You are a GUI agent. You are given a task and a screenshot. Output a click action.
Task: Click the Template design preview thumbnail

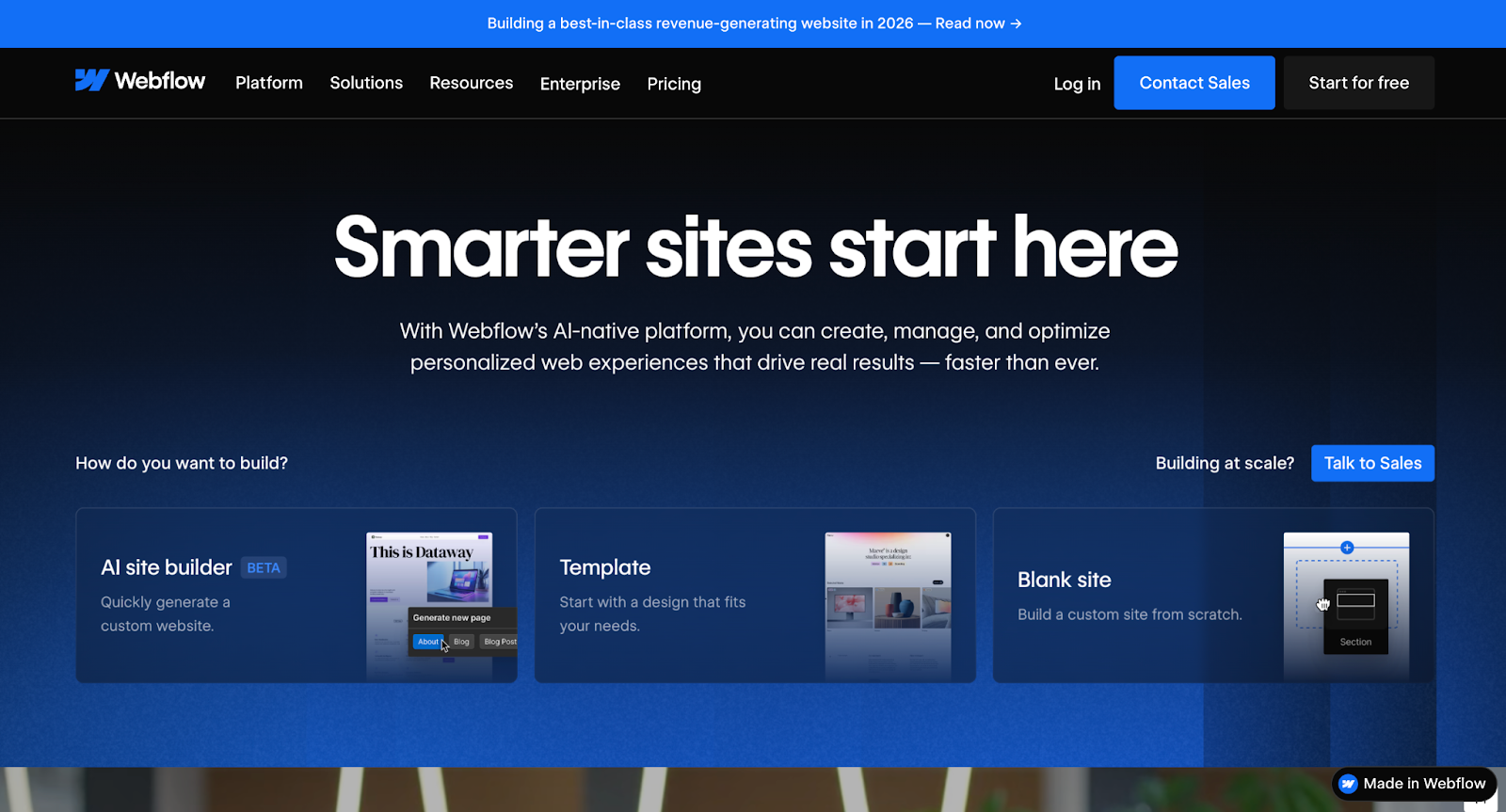888,607
